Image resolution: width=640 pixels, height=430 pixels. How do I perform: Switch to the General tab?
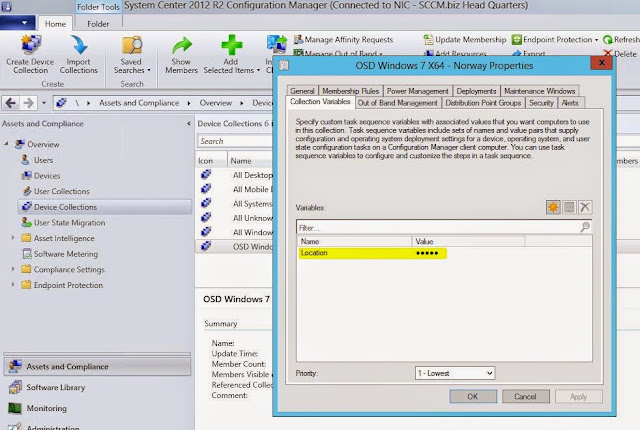[x=302, y=91]
